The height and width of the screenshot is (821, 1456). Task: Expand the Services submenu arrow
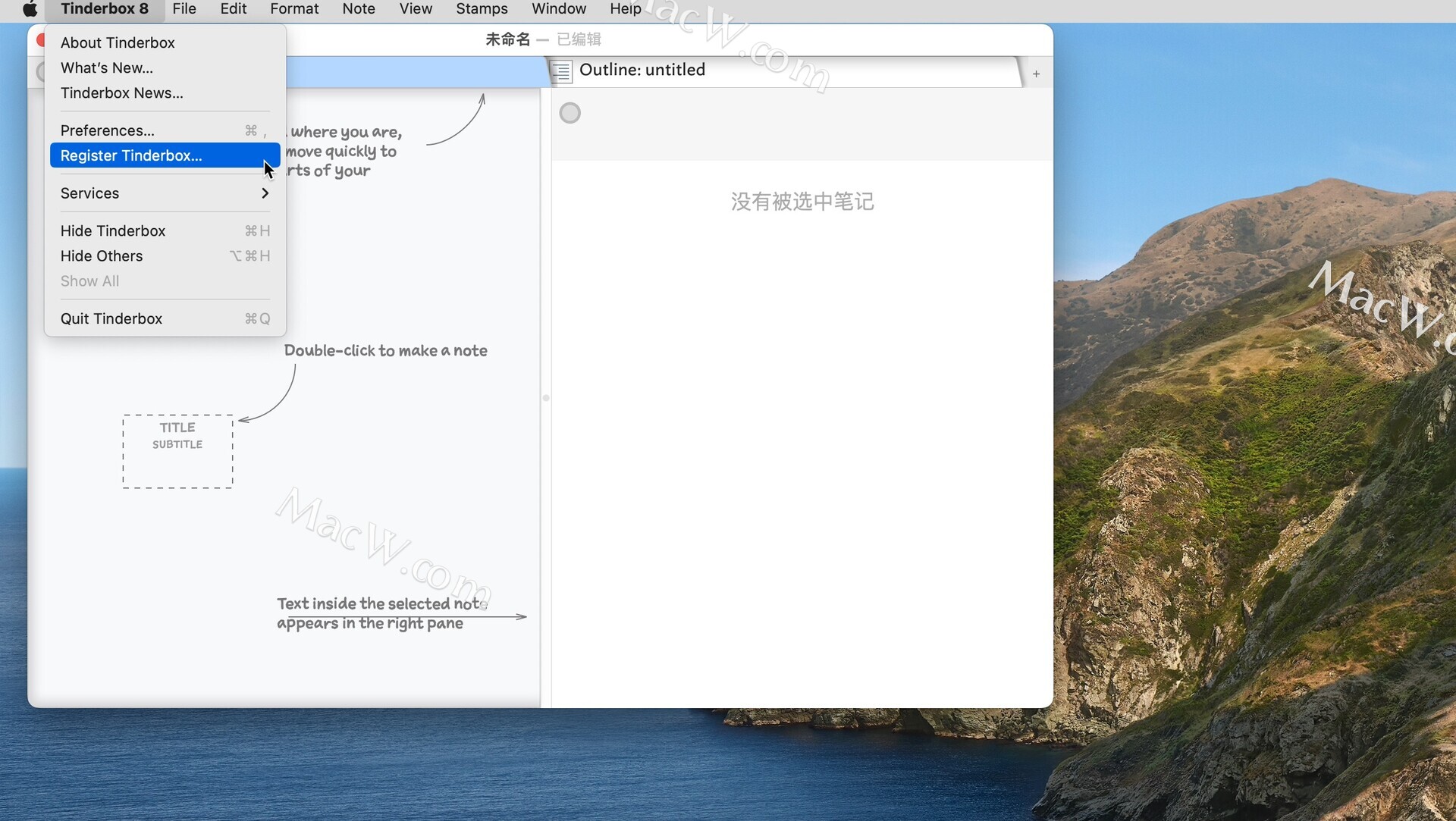(265, 193)
